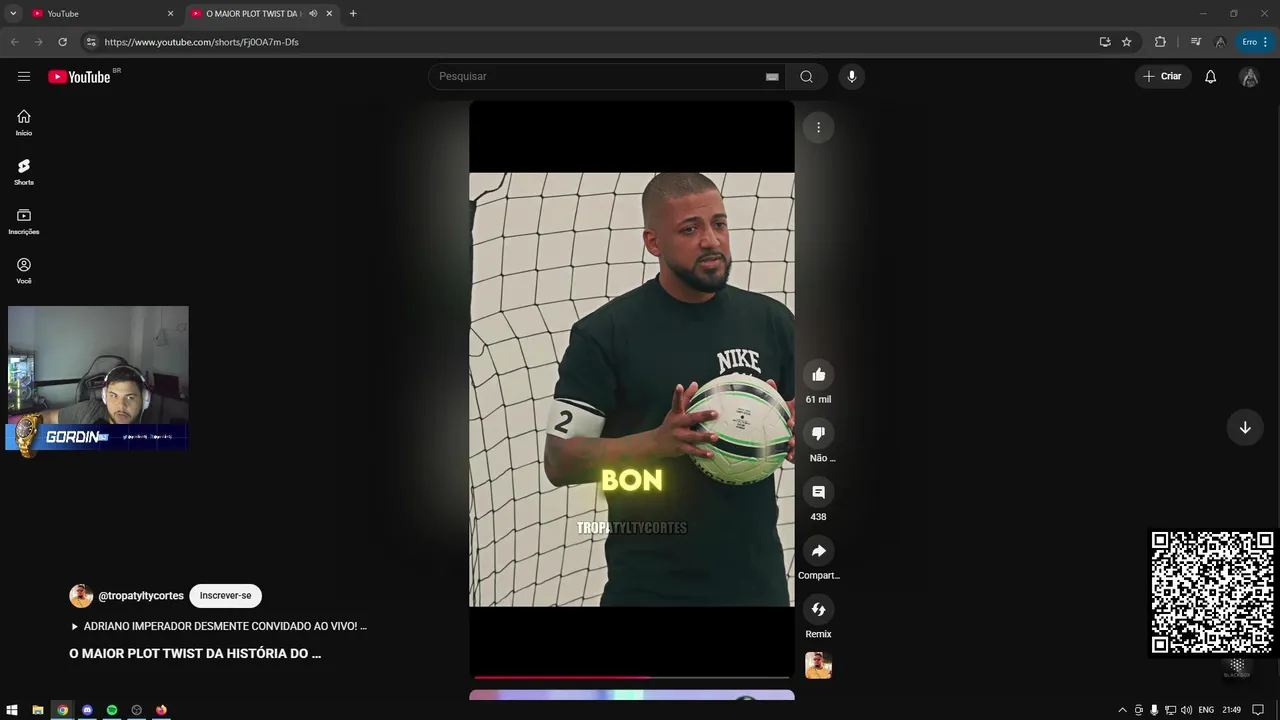Click the YouTube logo

[x=79, y=77]
